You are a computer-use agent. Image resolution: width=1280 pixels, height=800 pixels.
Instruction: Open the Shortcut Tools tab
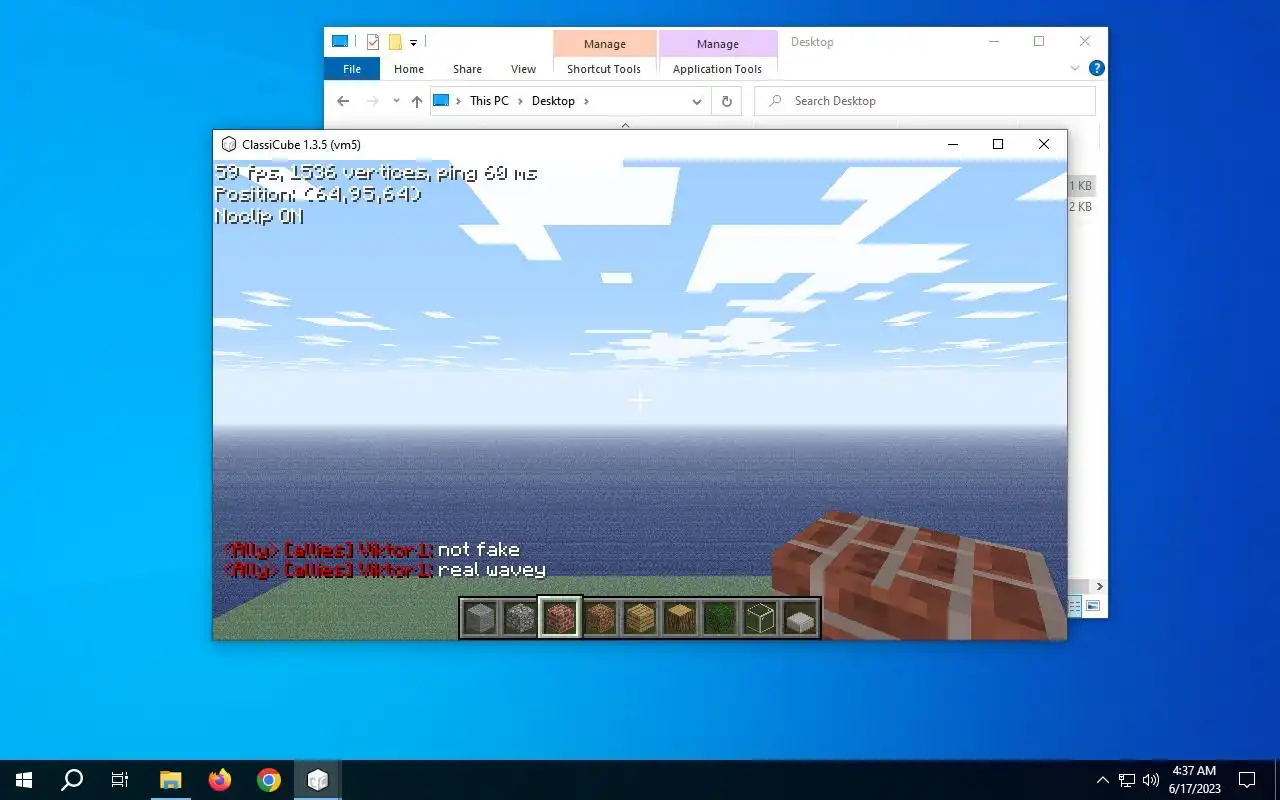click(x=604, y=69)
